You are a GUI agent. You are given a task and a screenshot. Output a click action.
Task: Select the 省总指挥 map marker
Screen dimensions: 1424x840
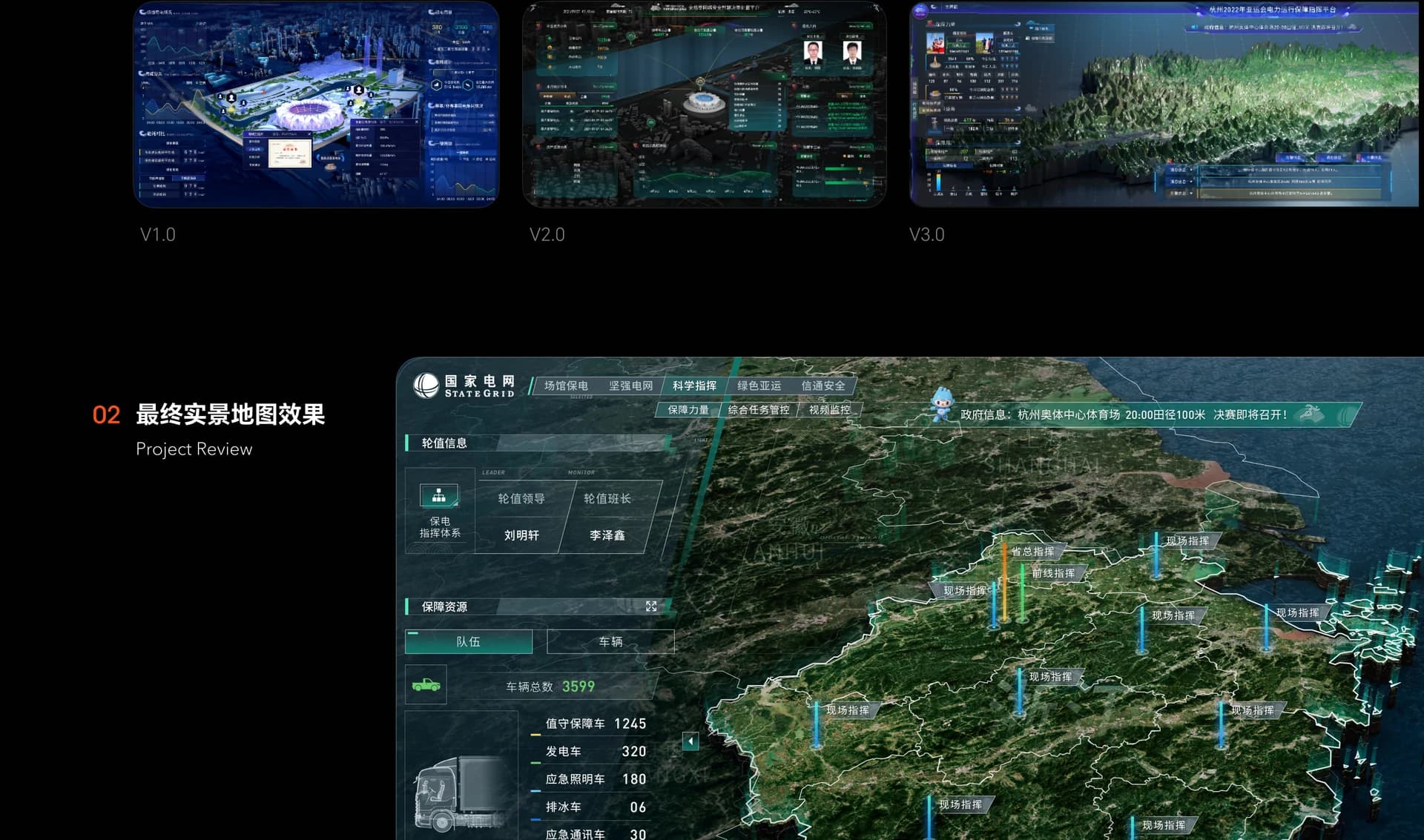(x=1032, y=552)
